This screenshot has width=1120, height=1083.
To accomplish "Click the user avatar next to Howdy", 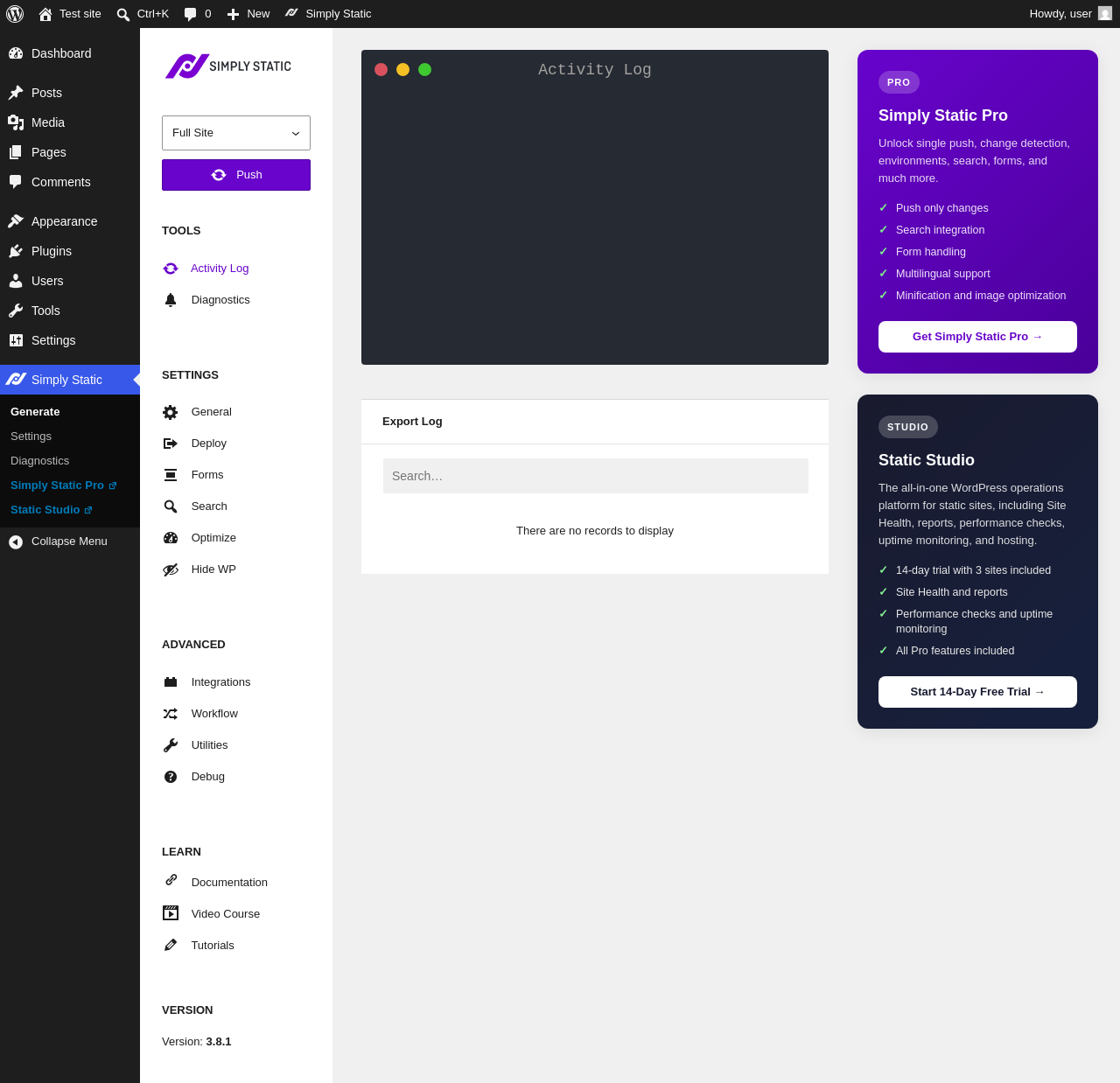I will click(x=1105, y=13).
